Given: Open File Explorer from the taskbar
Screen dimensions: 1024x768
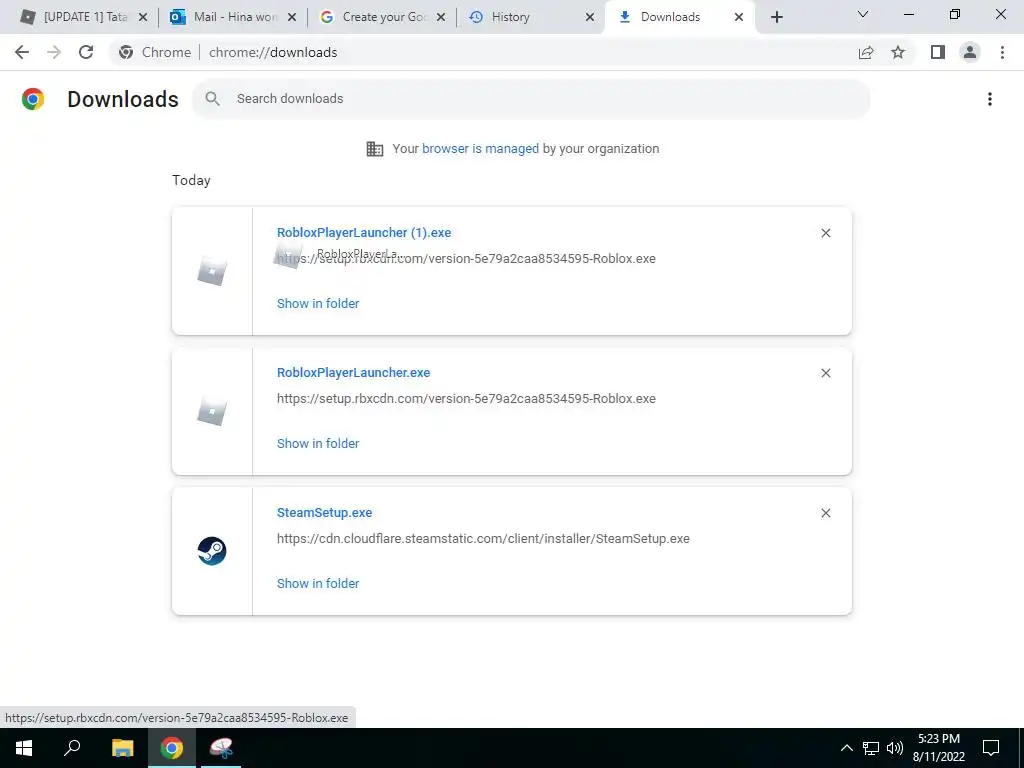Looking at the screenshot, I should click(x=122, y=748).
